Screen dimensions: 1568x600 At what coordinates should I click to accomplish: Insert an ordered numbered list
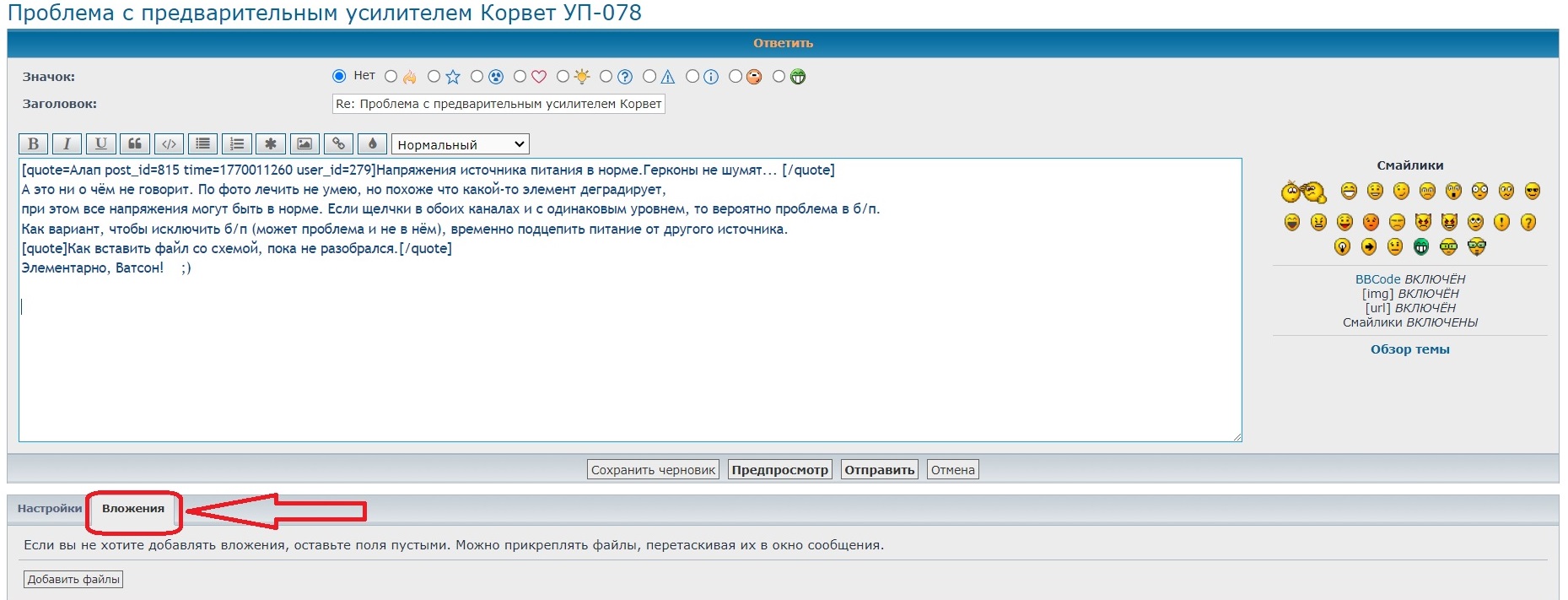pos(237,144)
